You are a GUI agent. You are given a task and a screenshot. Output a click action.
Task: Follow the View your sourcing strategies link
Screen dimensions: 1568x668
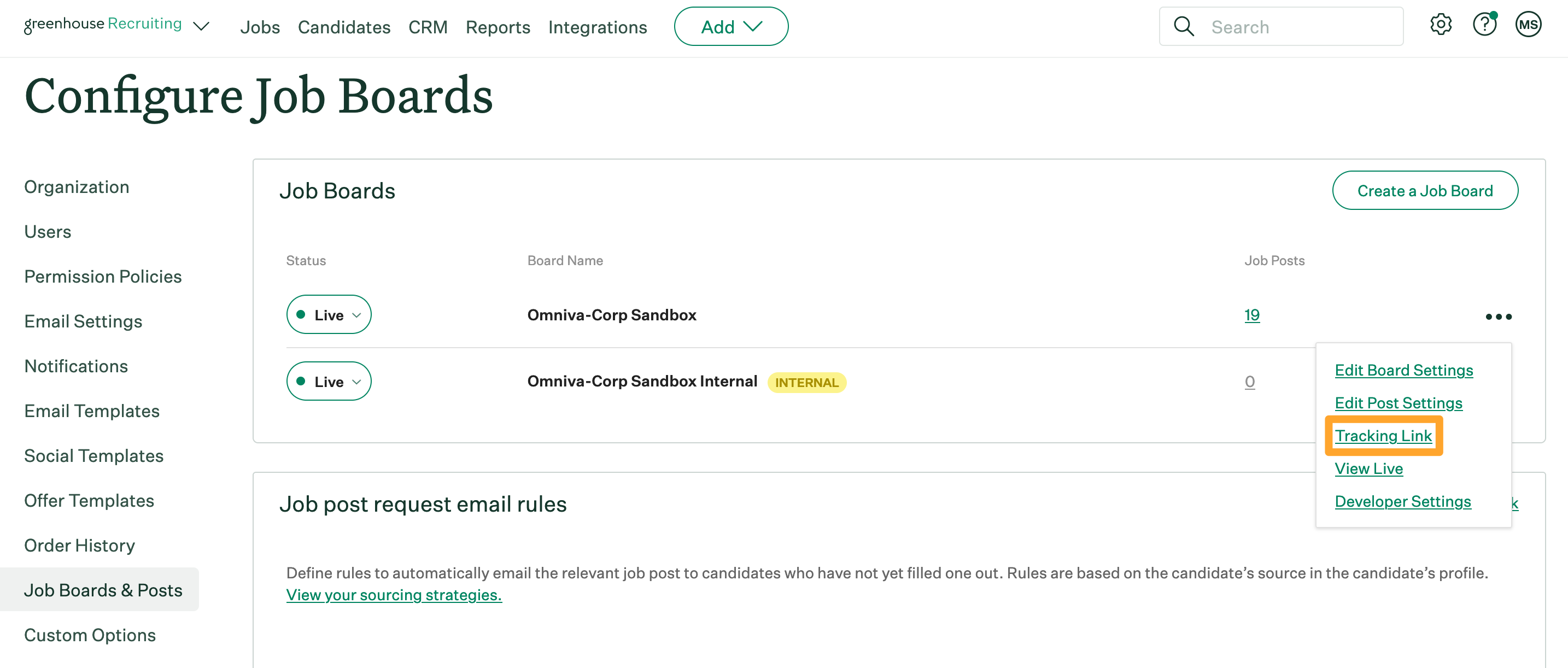tap(394, 594)
